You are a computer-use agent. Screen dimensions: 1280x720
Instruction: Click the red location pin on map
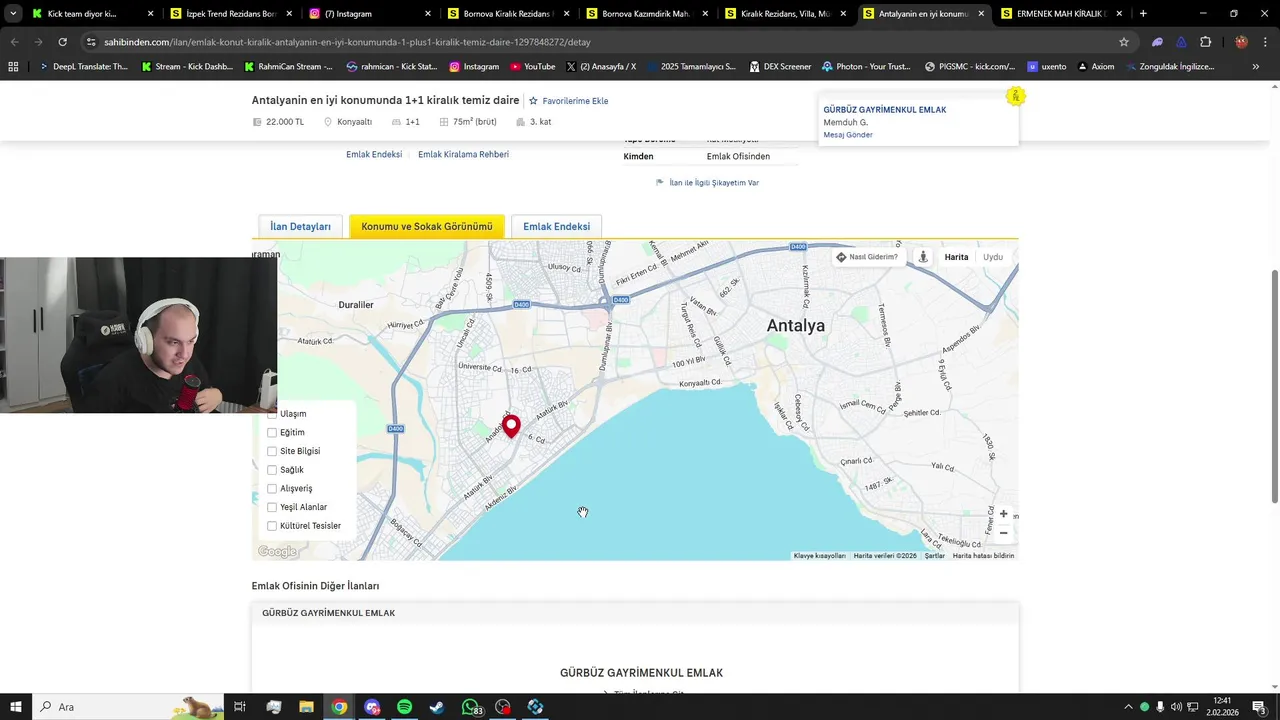[x=511, y=427]
